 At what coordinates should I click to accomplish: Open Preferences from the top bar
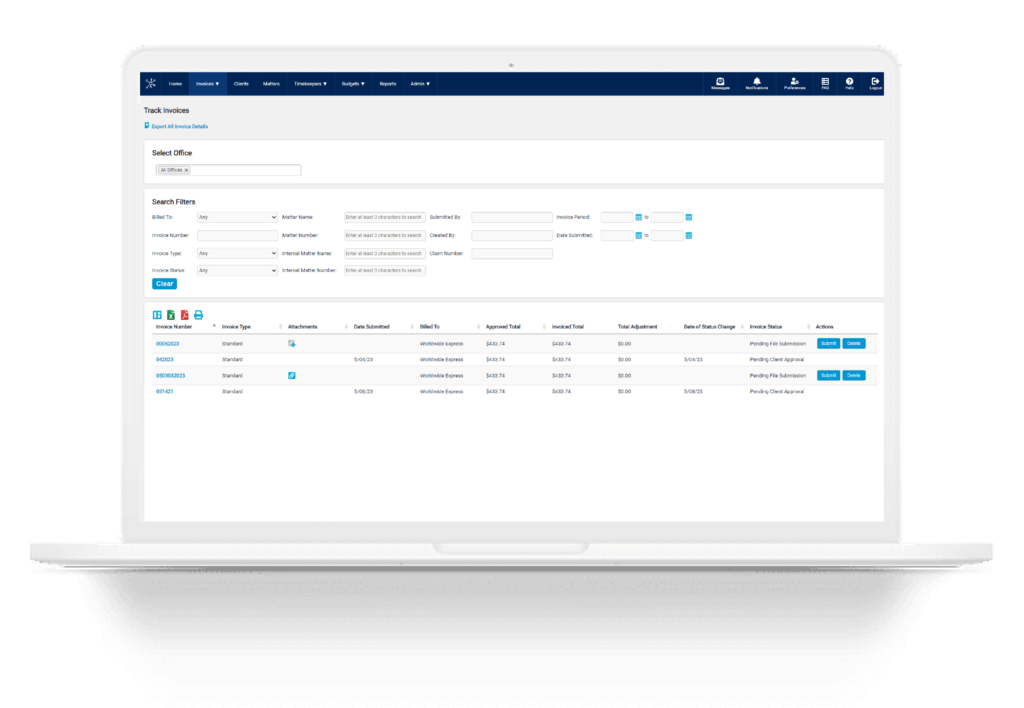coord(795,81)
